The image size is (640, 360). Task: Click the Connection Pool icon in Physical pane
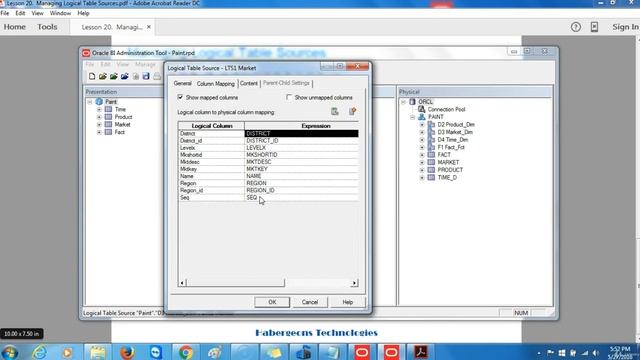[422, 109]
